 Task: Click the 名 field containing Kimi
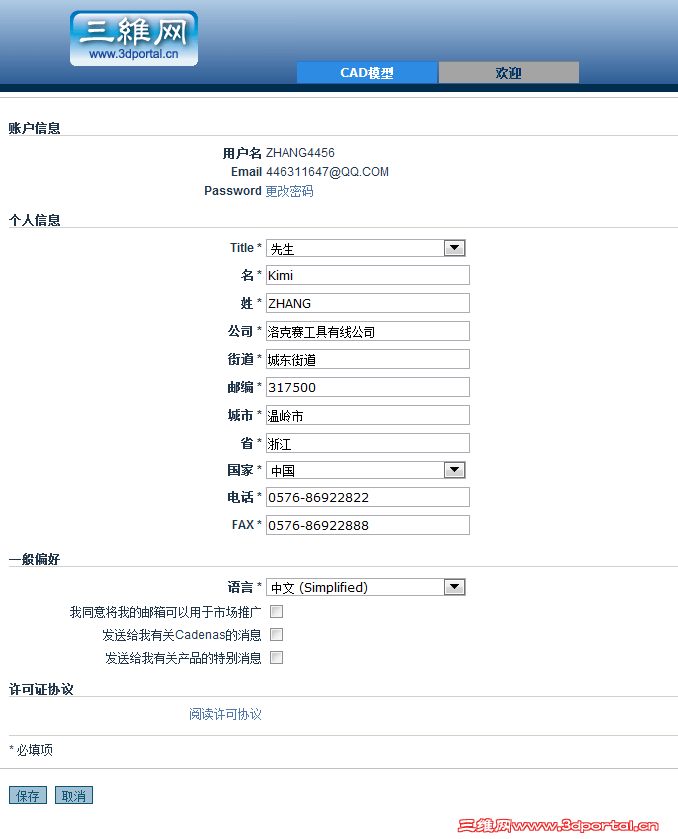(368, 275)
